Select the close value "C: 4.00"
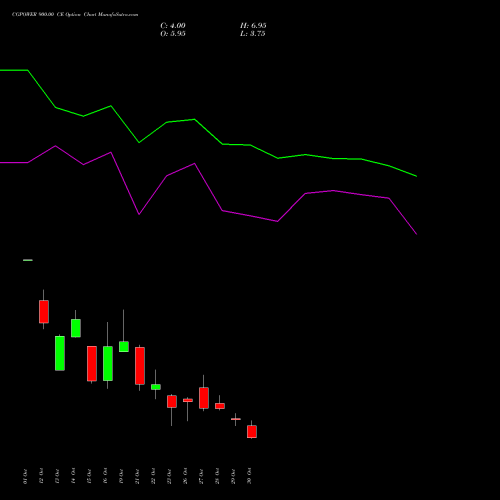Image resolution: width=500 pixels, height=500 pixels. pos(173,25)
